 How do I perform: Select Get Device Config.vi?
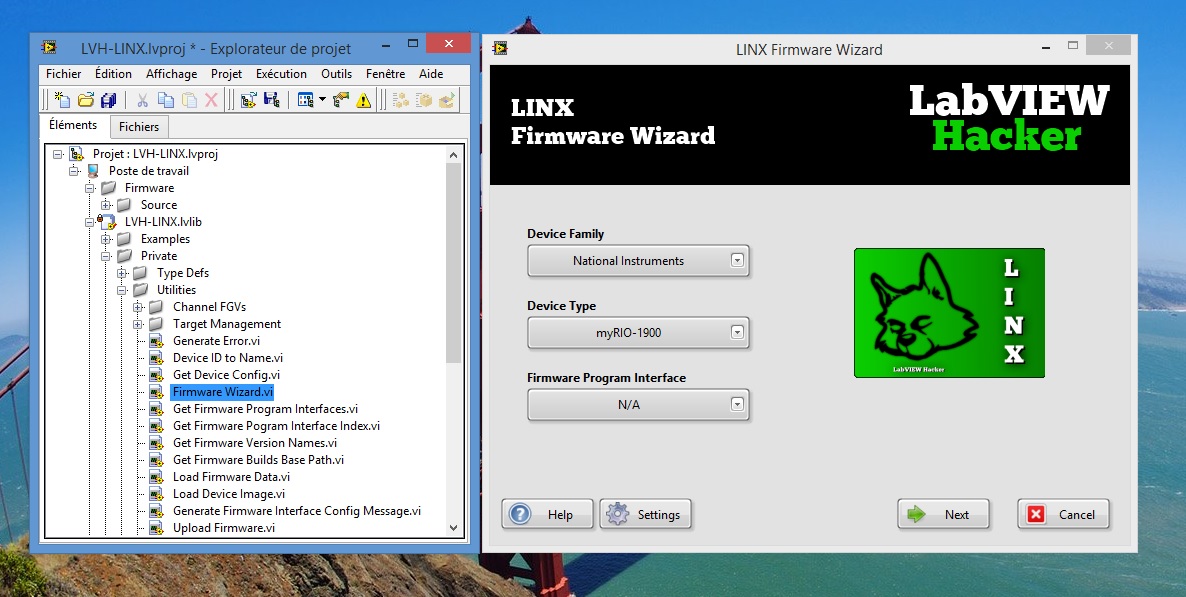[x=226, y=375]
